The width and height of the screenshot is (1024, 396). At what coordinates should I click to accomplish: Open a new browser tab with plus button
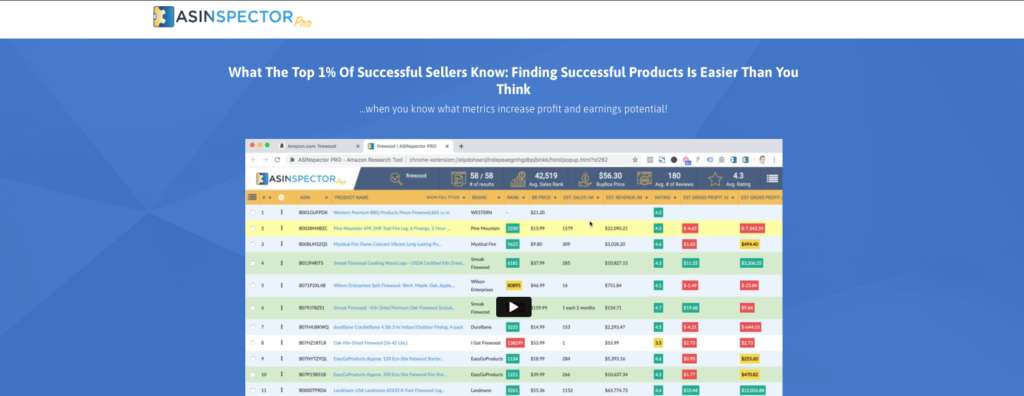click(461, 146)
